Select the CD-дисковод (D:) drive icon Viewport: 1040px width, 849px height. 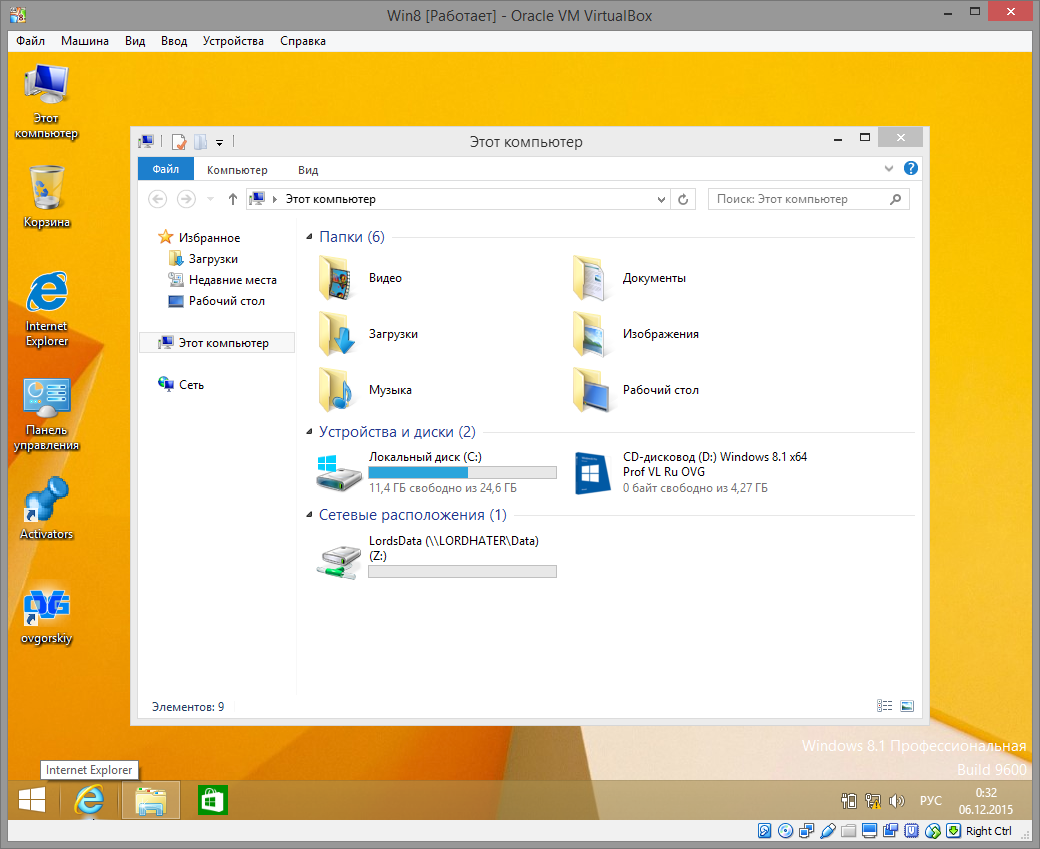[x=592, y=472]
